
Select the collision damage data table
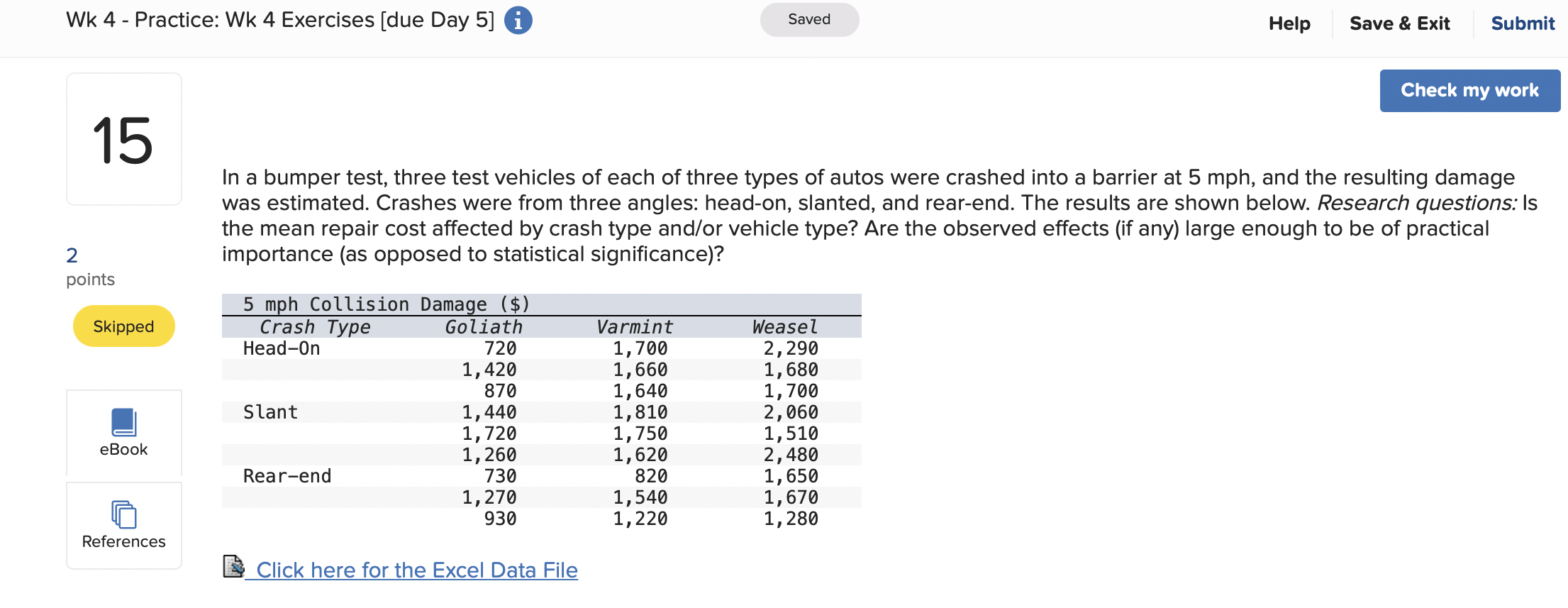tap(541, 411)
